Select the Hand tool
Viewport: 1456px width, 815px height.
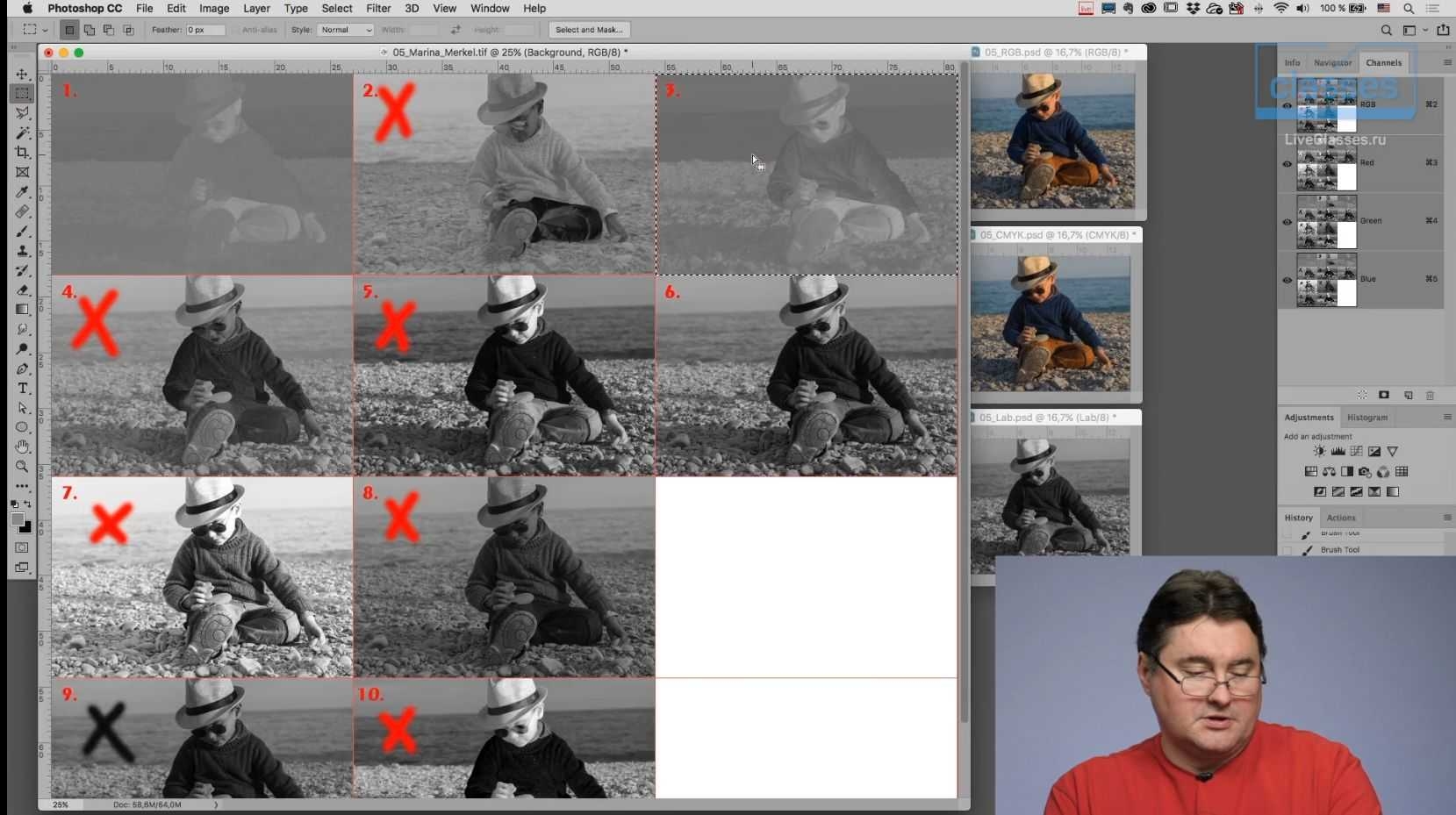(x=23, y=447)
